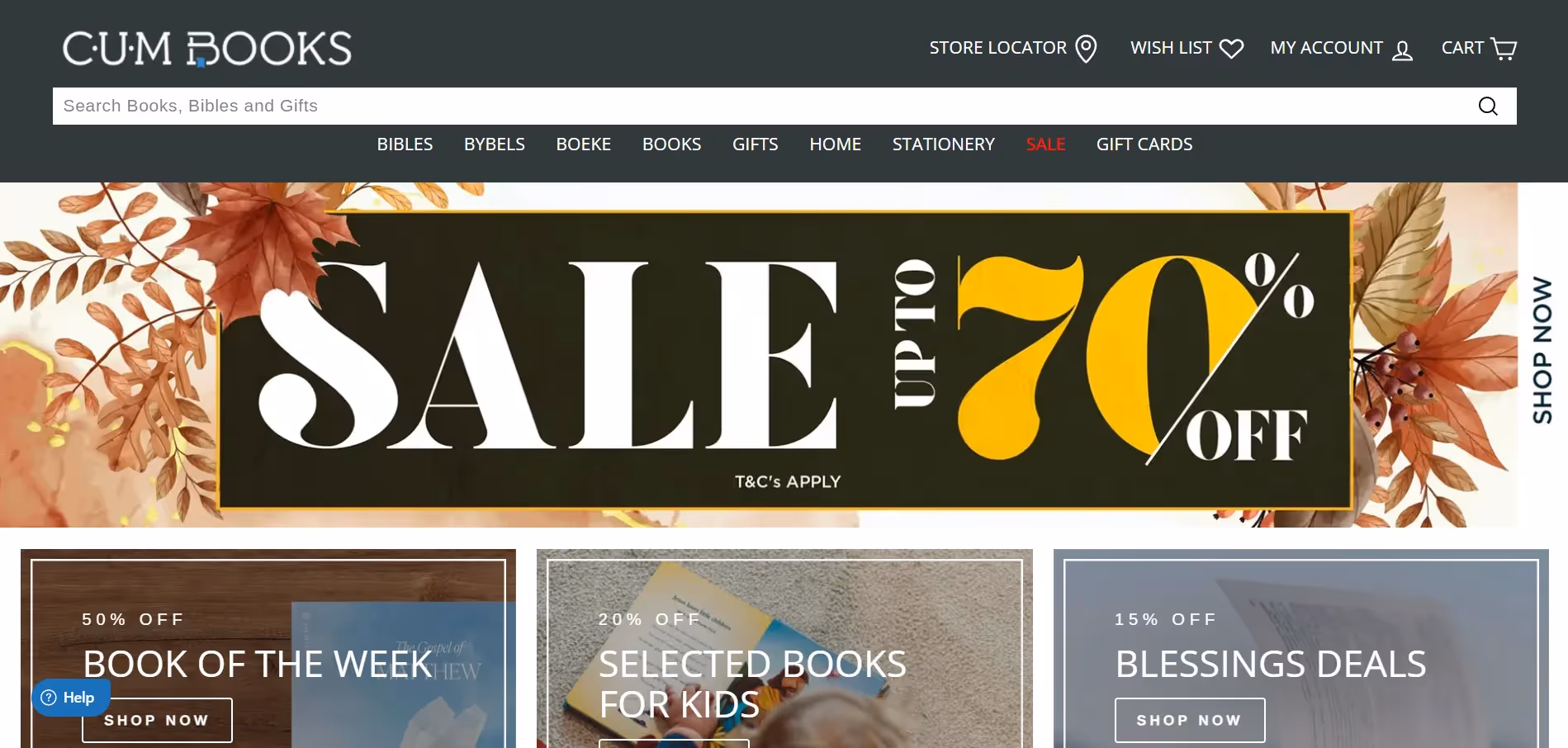Select the Stationery menu item

point(944,144)
